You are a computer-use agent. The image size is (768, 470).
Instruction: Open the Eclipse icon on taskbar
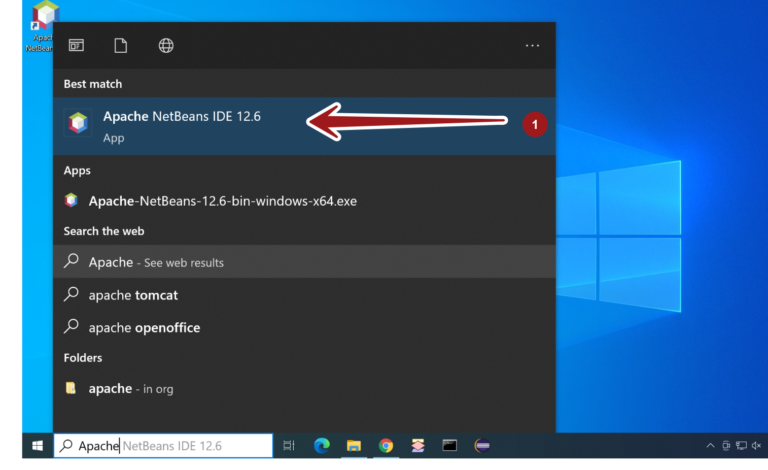pos(482,446)
